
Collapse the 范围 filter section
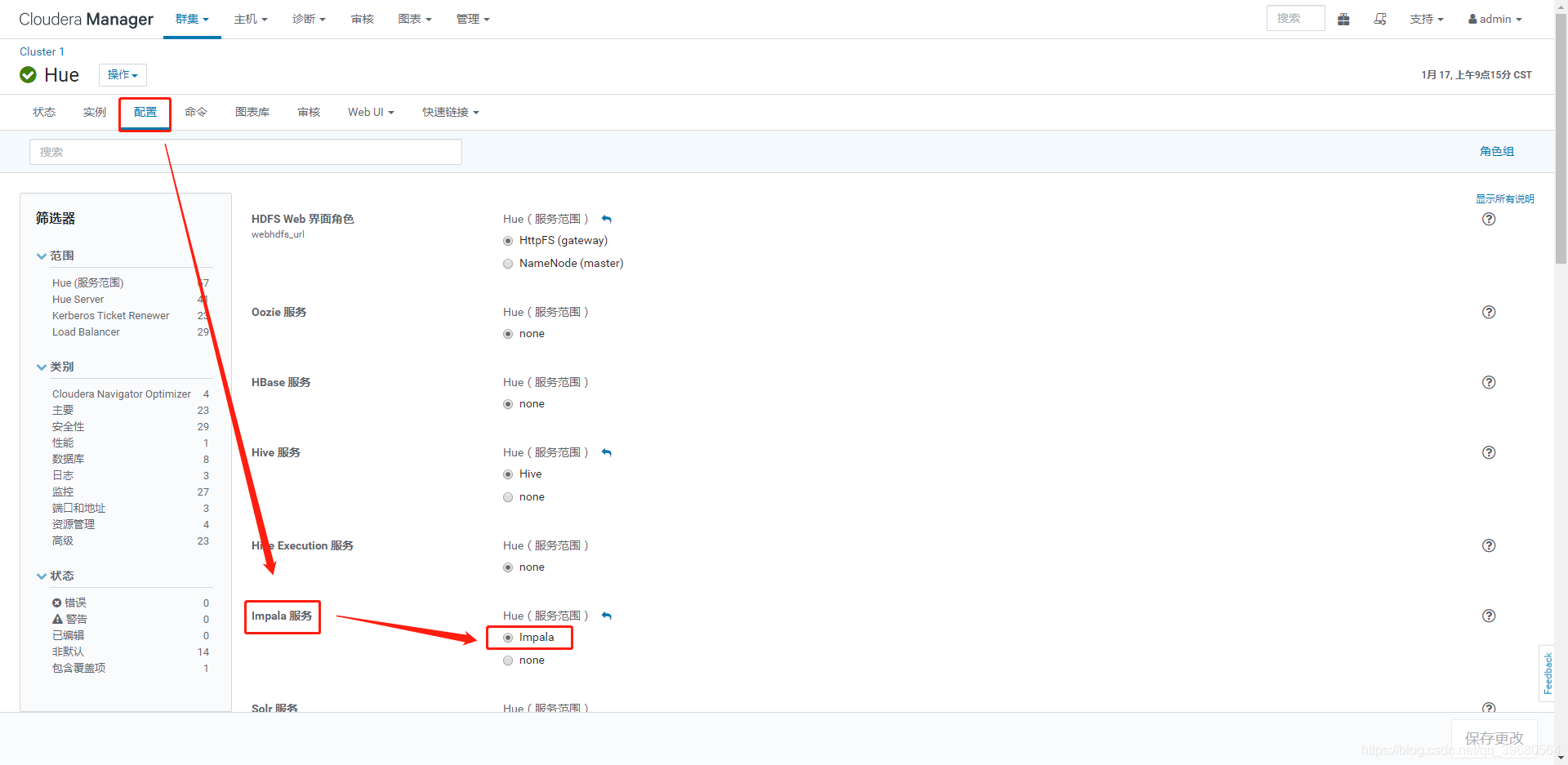(55, 256)
